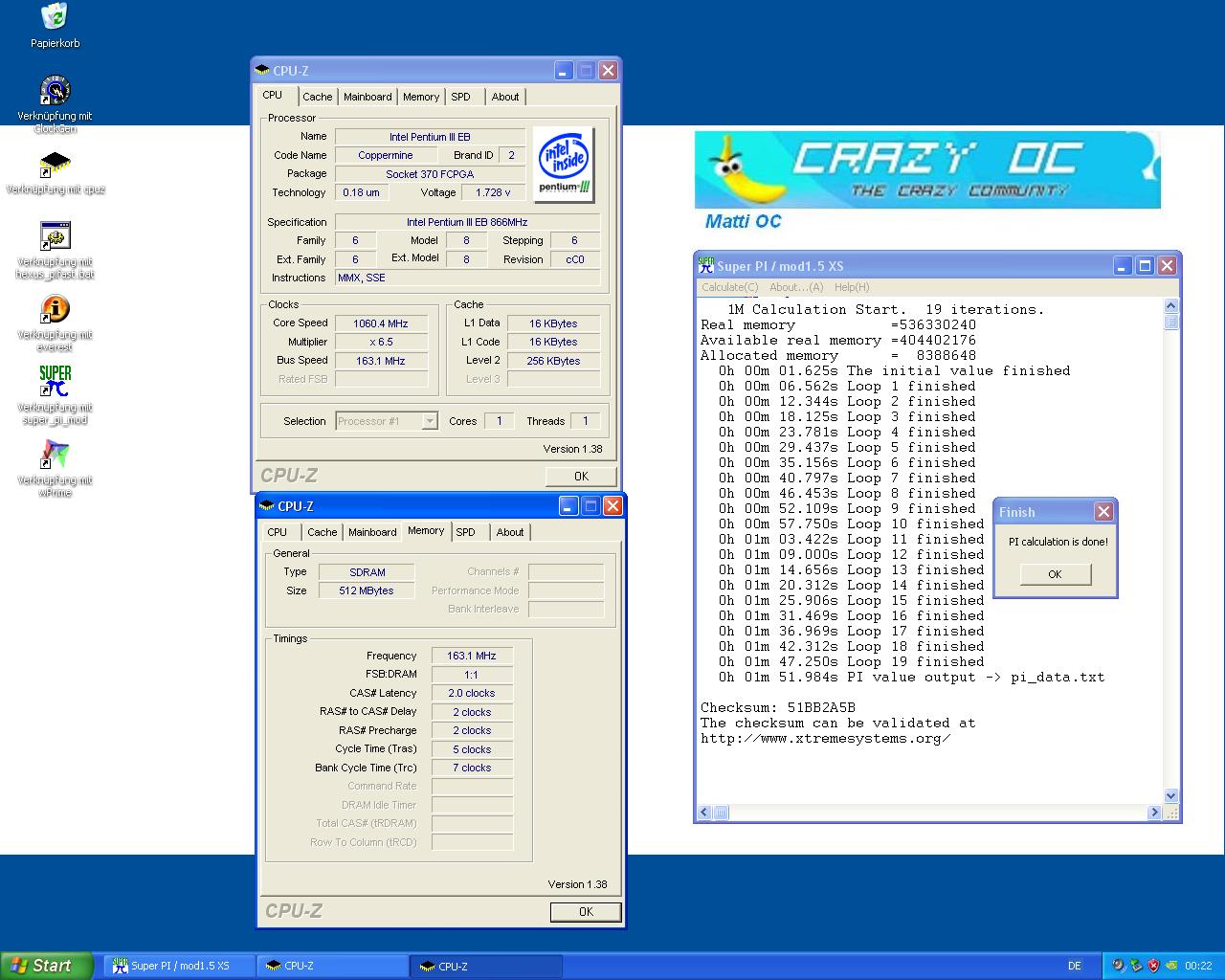Click the FSB:DRAM 1:1 field

472,675
